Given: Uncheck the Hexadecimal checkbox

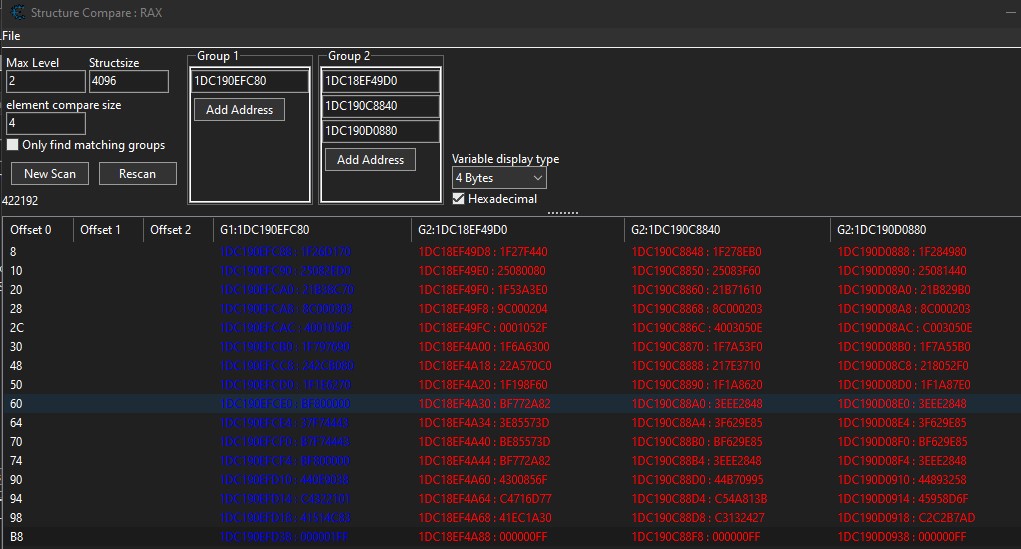Looking at the screenshot, I should point(459,199).
